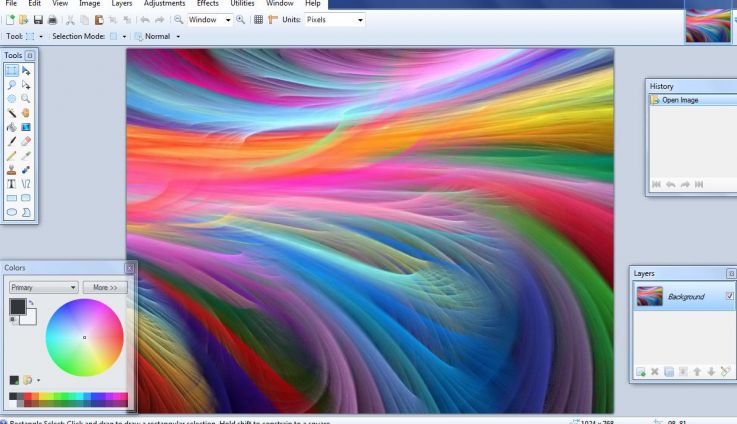
Task: Click the Paste clipboard icon
Action: [x=99, y=20]
